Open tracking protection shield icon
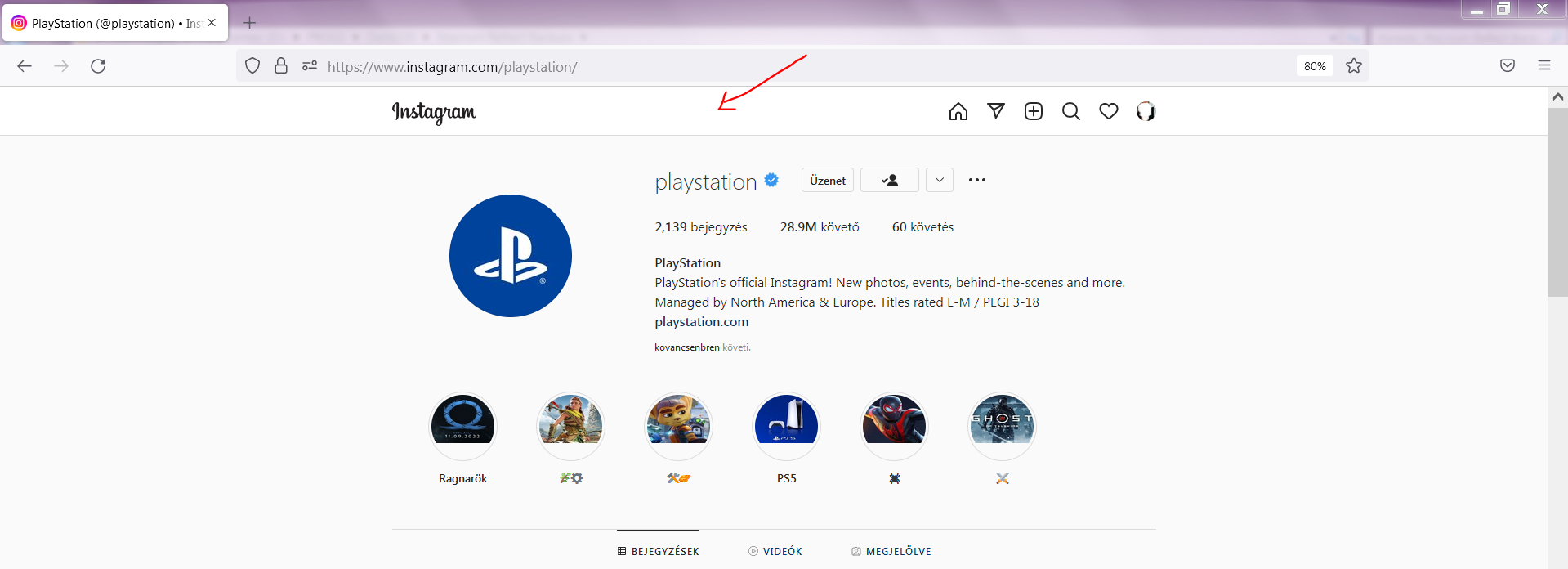 pos(252,66)
